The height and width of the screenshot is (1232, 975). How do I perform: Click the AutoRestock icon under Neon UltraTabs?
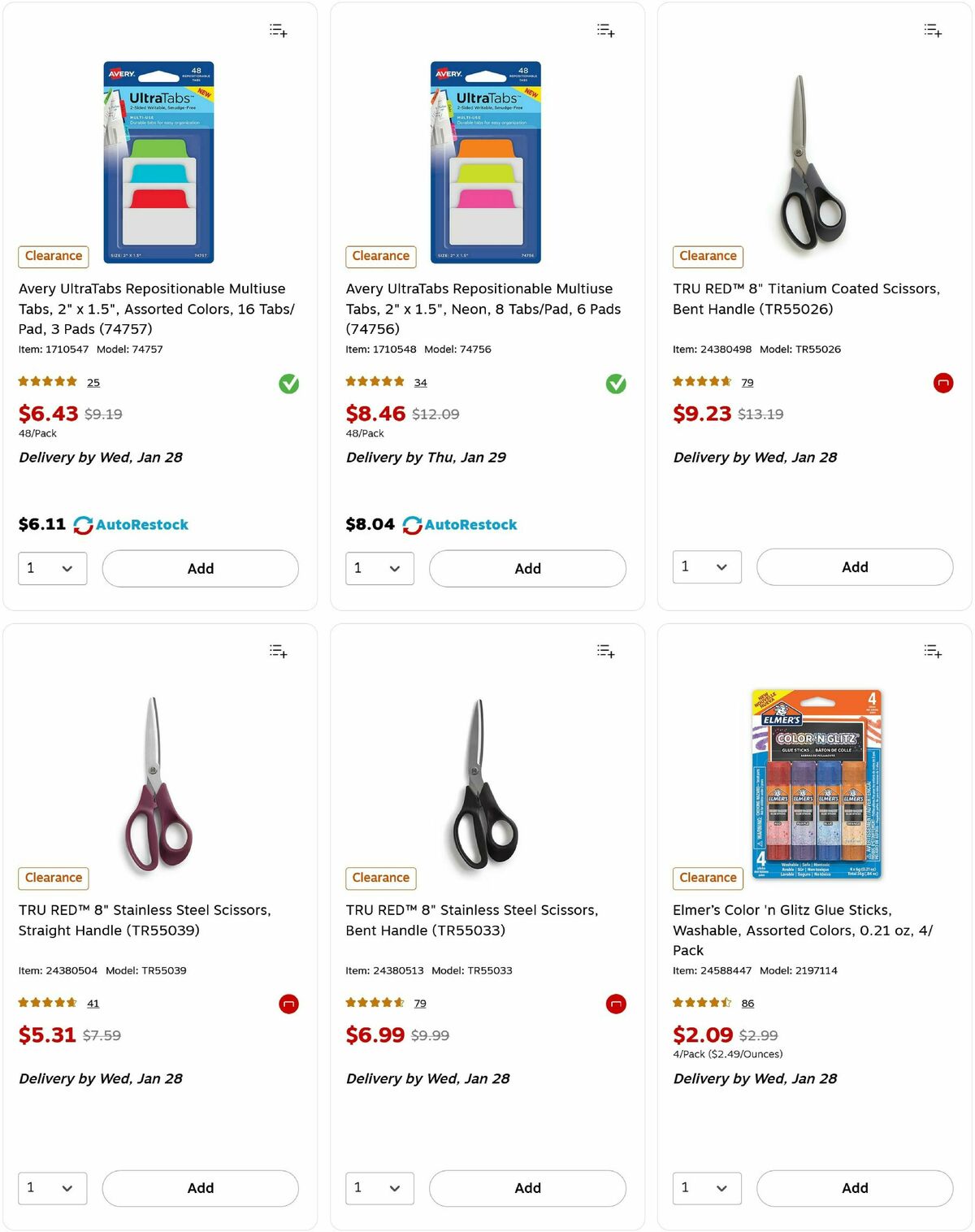414,524
